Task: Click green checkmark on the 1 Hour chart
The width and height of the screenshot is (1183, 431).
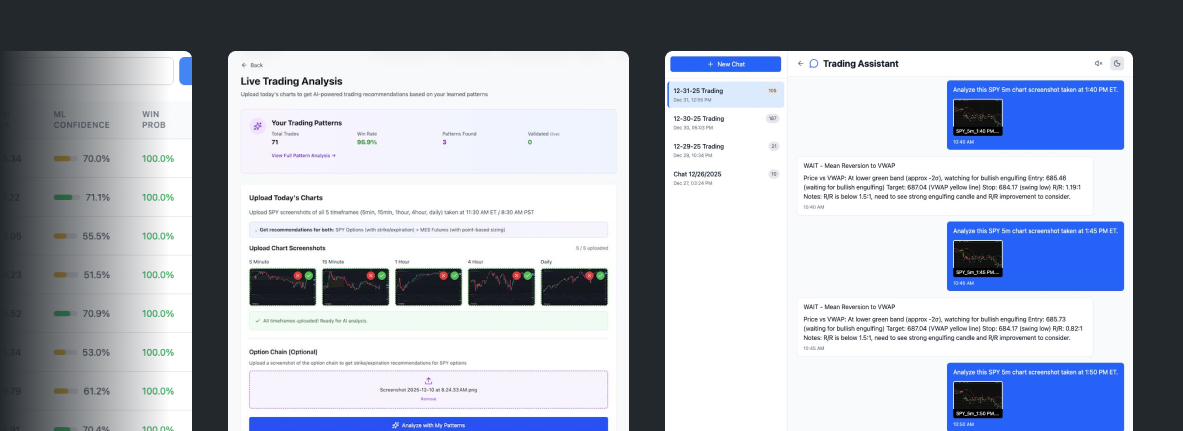Action: [x=454, y=276]
